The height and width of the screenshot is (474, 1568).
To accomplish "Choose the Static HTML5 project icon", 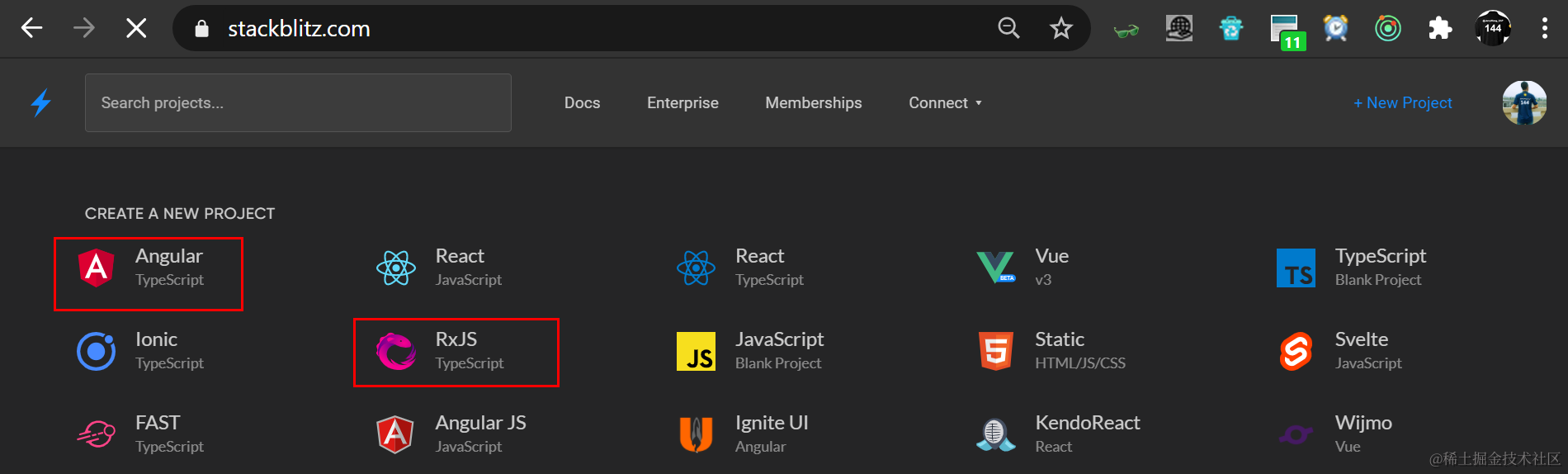I will pyautogui.click(x=995, y=351).
